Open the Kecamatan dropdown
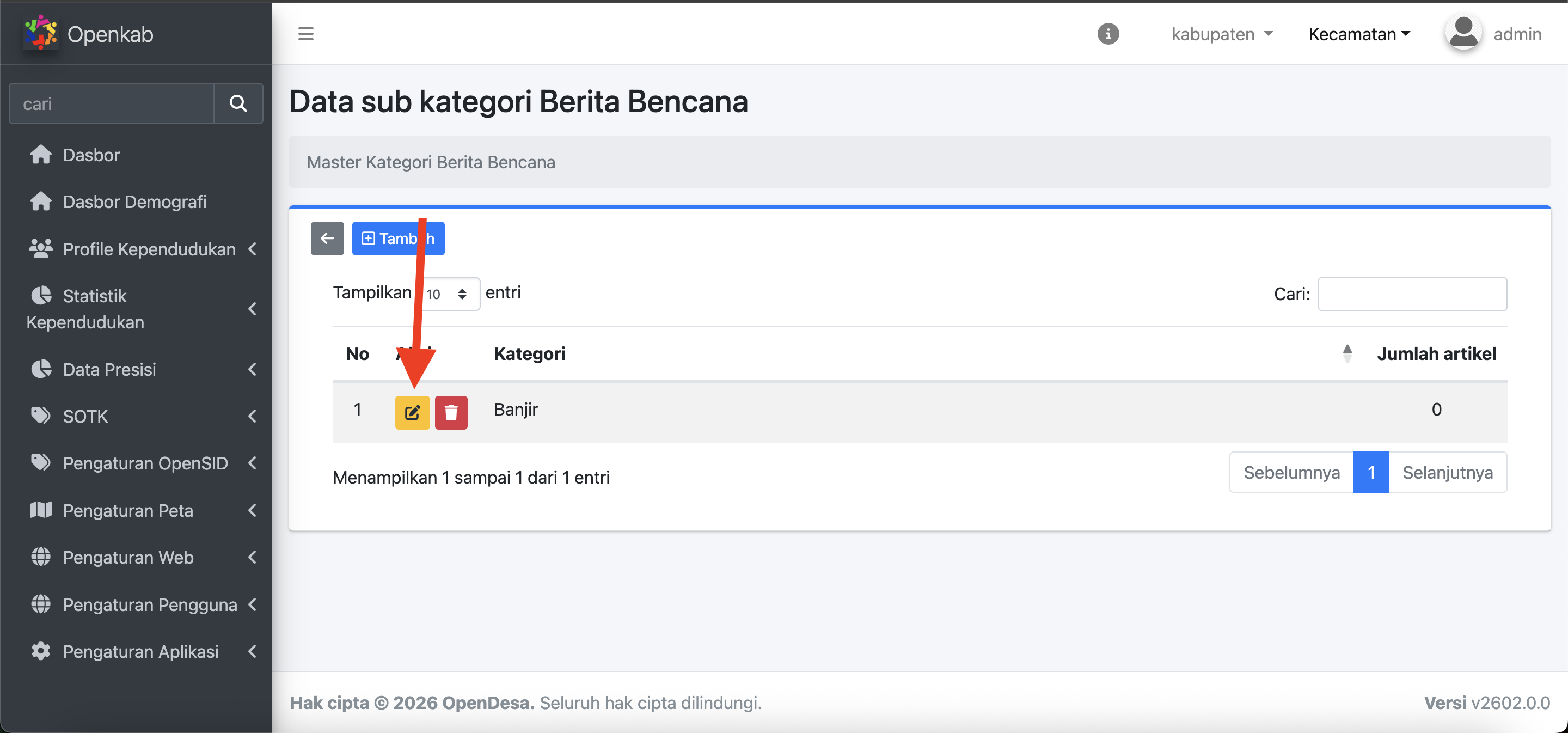 [1358, 34]
